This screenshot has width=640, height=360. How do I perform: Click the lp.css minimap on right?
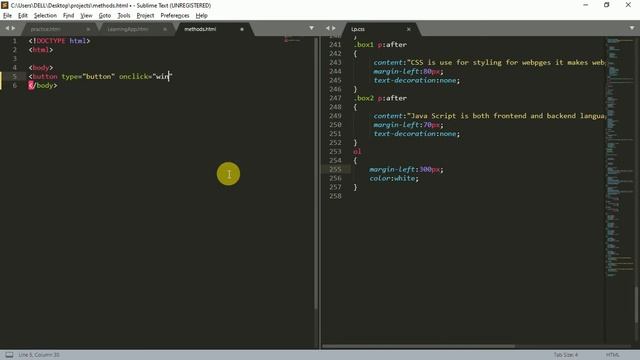(620, 157)
